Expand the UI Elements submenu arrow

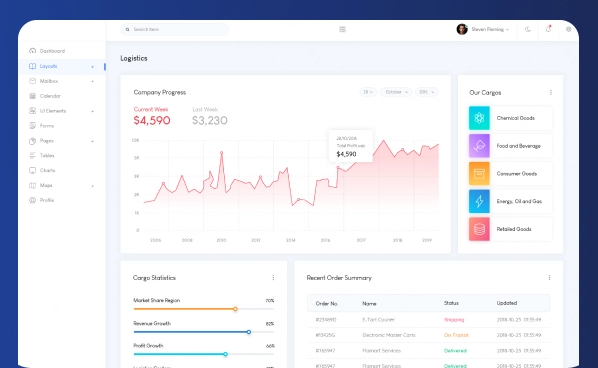tap(92, 111)
